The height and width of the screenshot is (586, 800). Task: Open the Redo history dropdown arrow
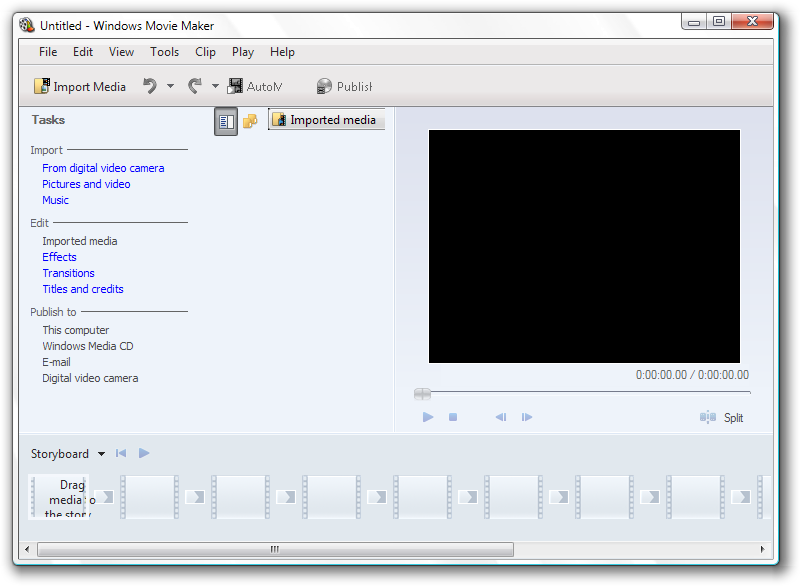click(x=215, y=87)
